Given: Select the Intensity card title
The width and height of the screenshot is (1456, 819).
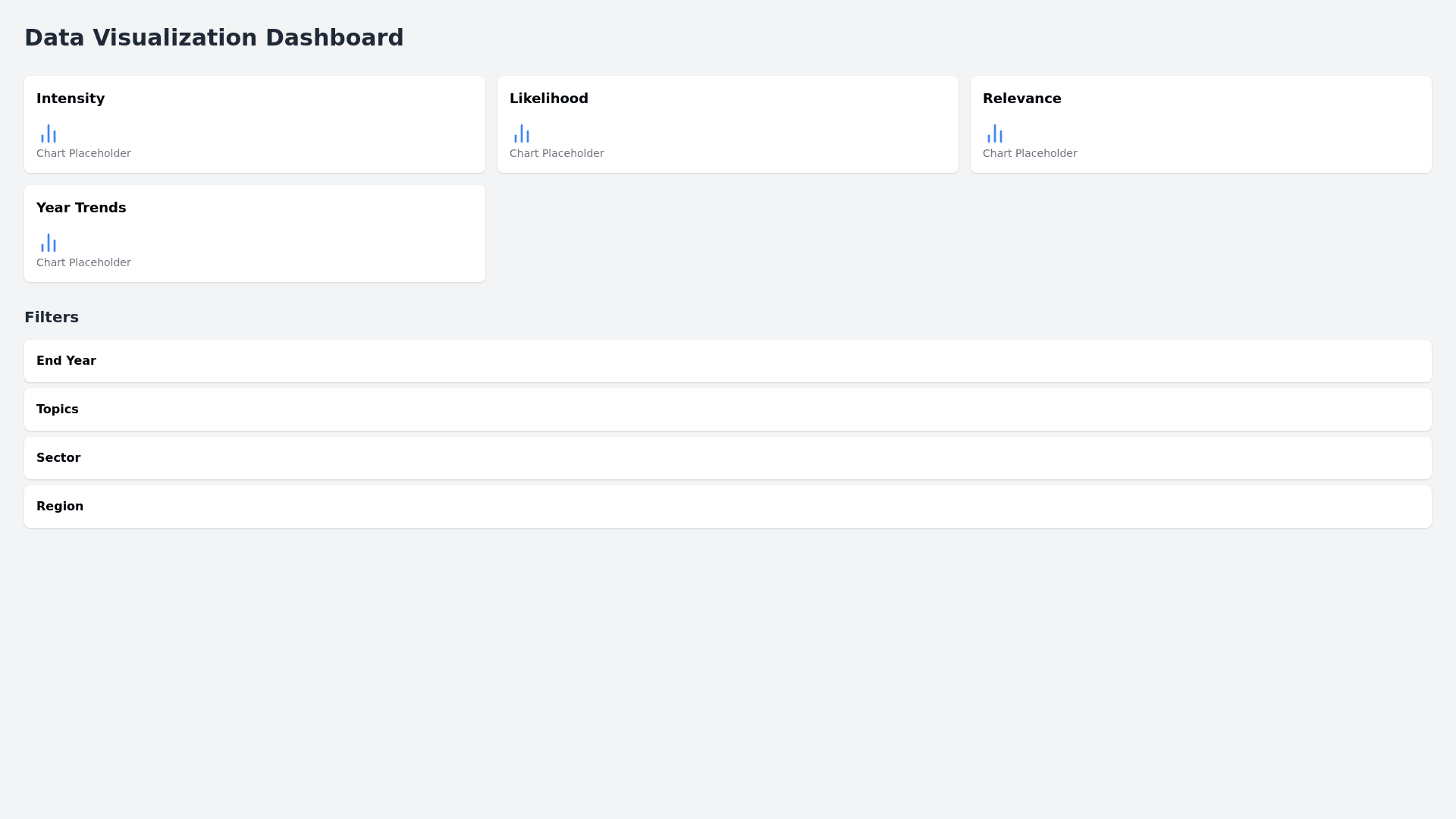Looking at the screenshot, I should pyautogui.click(x=71, y=99).
